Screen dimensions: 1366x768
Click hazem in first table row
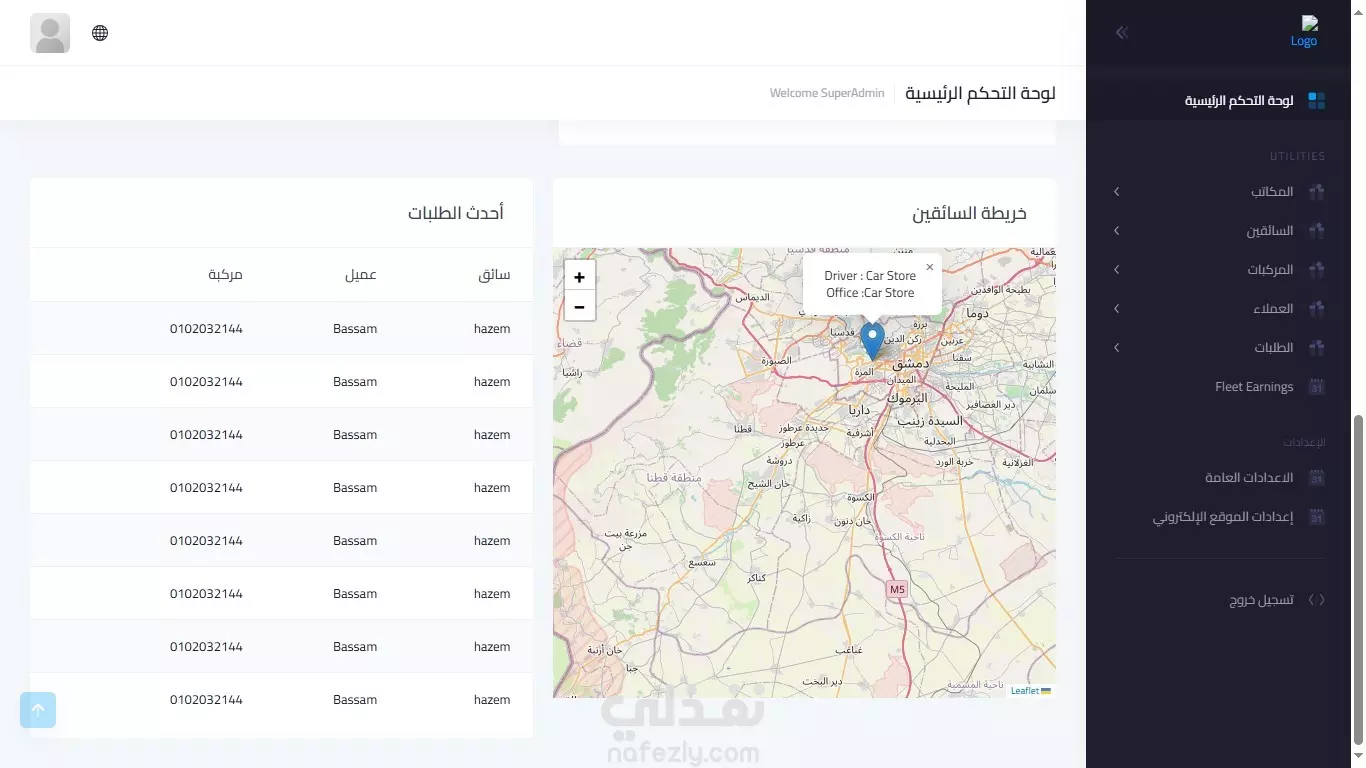pyautogui.click(x=492, y=329)
